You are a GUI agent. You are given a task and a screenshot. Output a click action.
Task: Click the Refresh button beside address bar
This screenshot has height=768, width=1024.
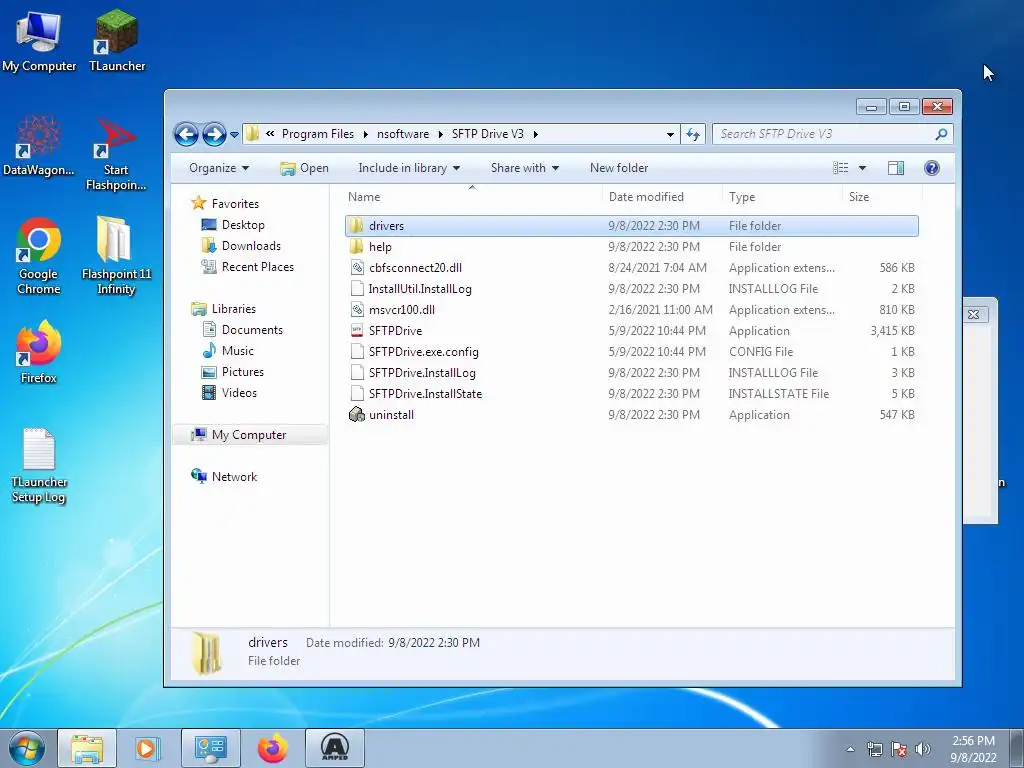point(693,135)
